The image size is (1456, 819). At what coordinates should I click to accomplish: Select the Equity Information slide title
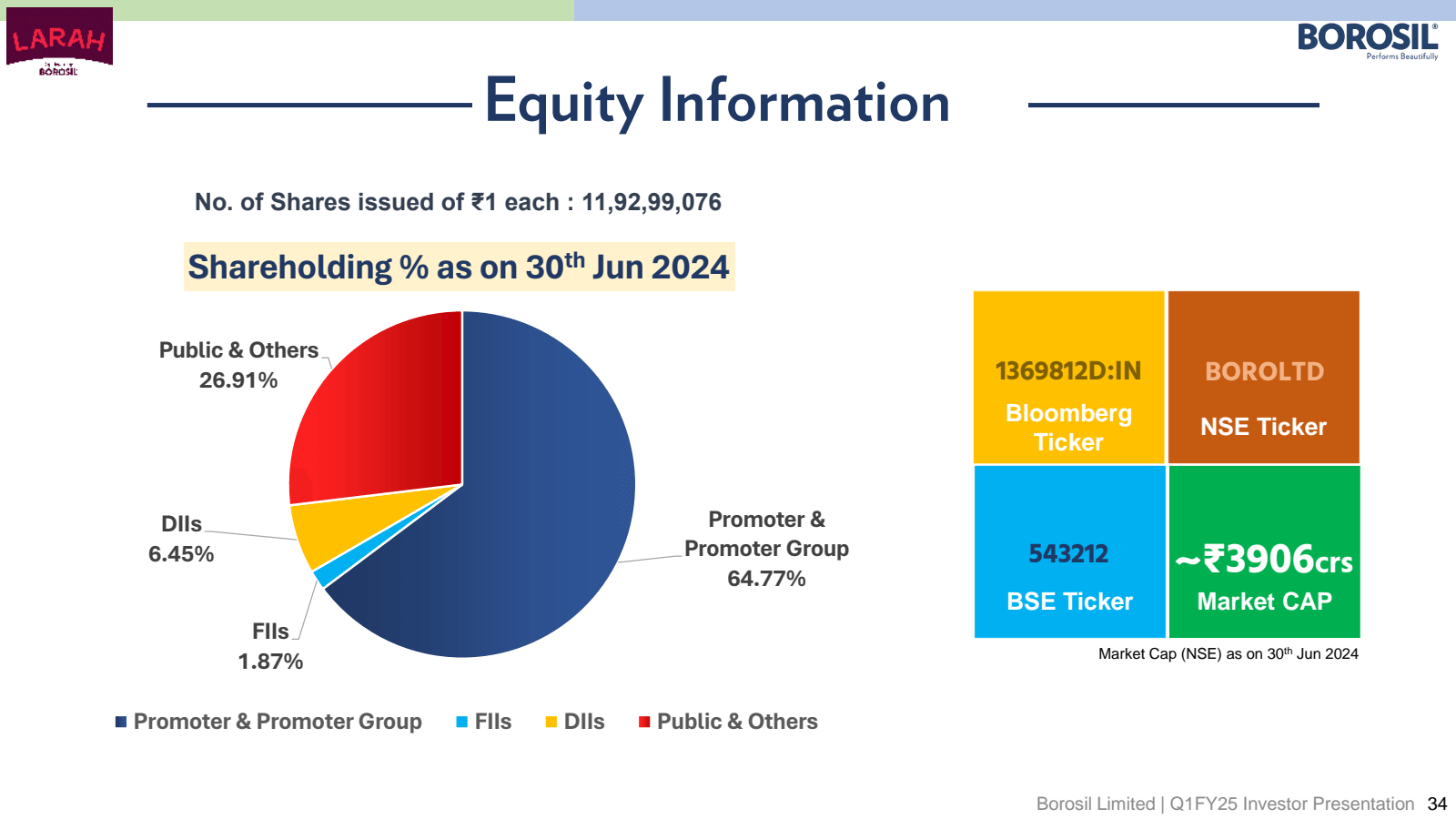point(717,102)
